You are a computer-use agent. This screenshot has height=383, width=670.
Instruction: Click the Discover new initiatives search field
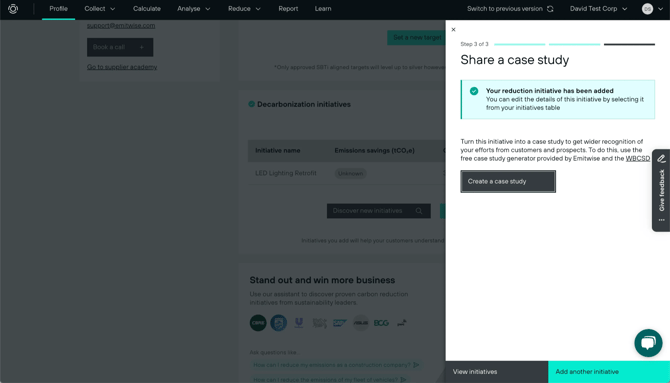tap(379, 211)
